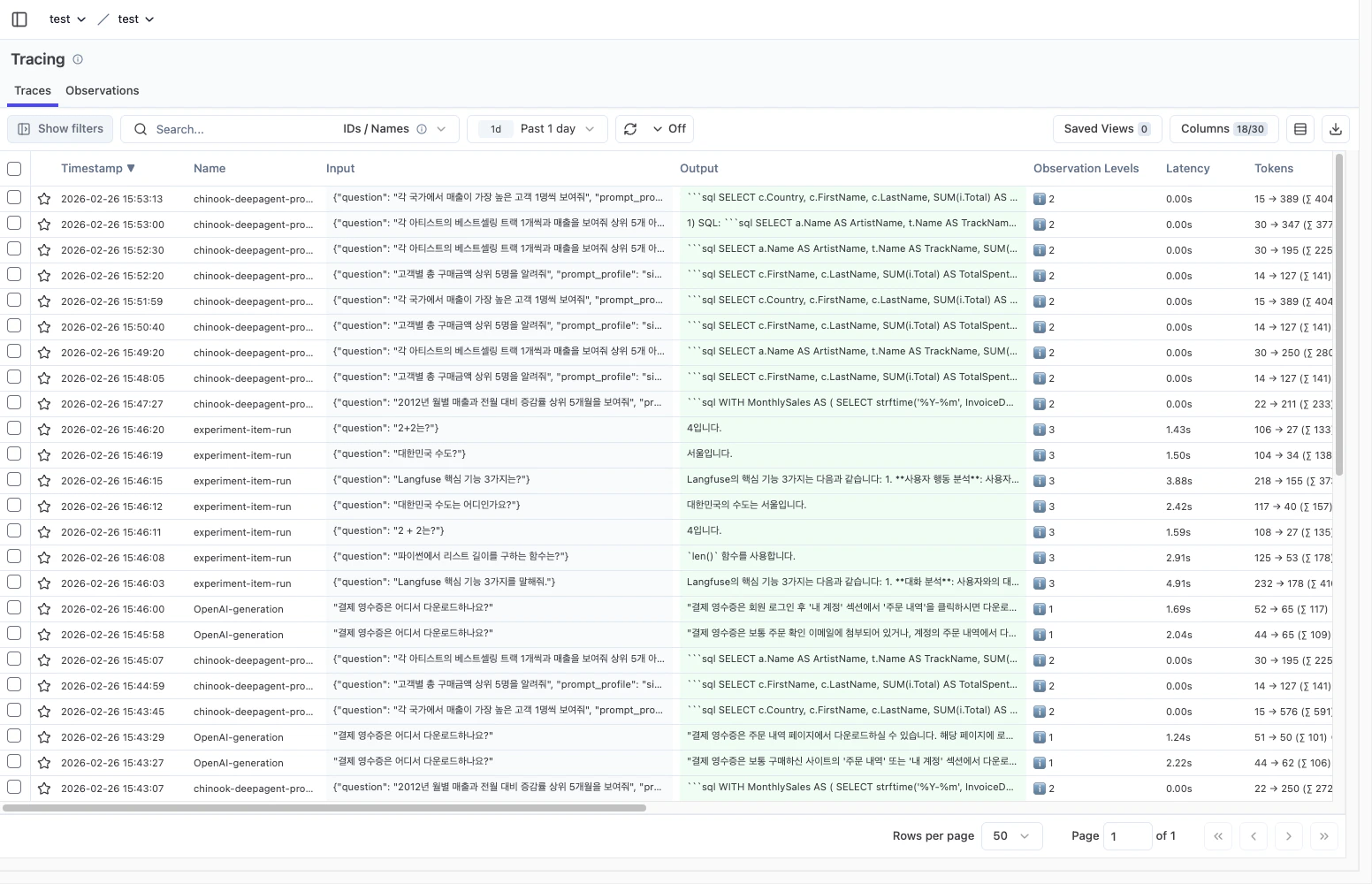Click the timestamp 2026-02-26 15:46:12
Screen dimensions: 1372x884
tap(111, 507)
